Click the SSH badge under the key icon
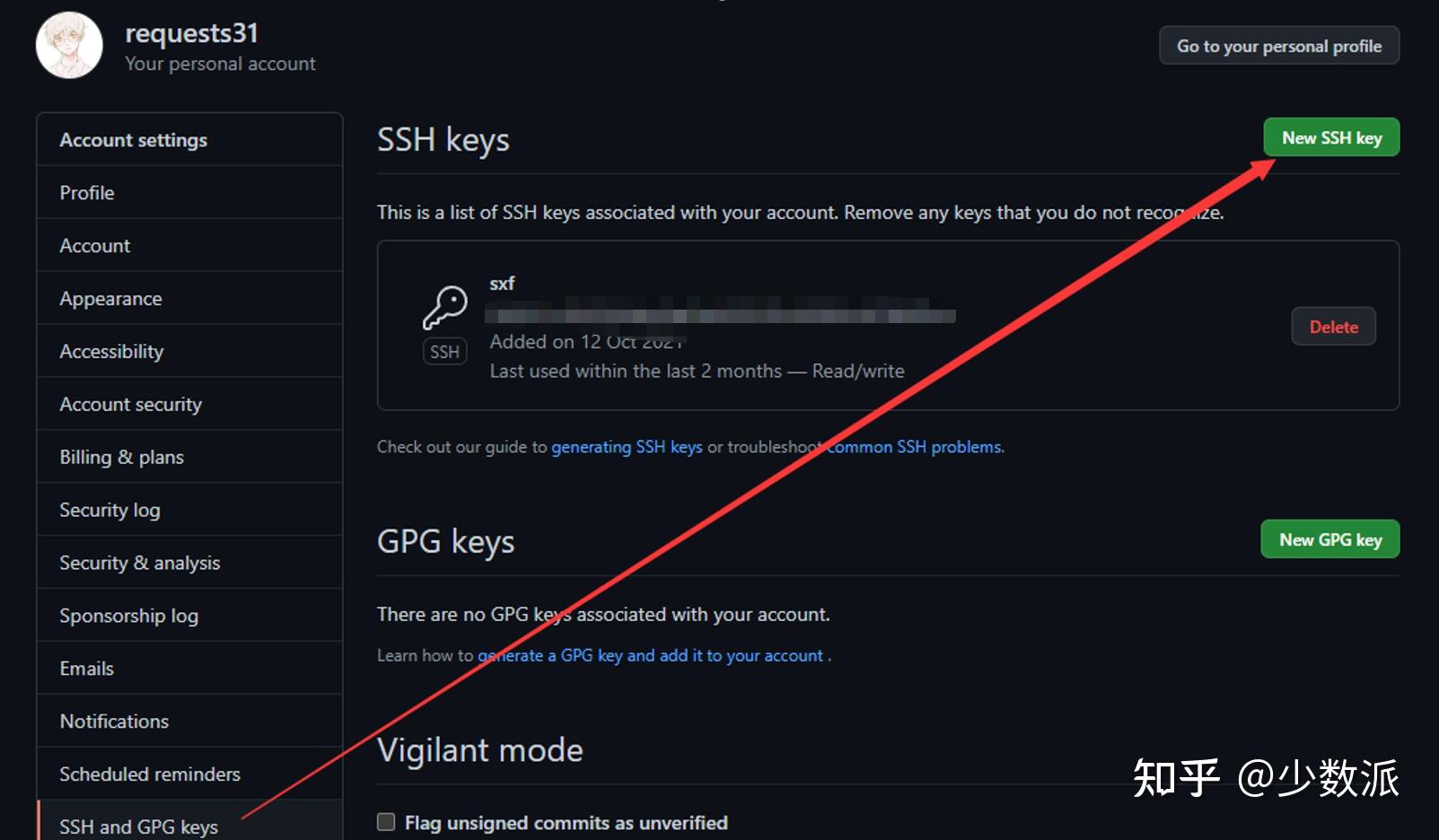 [x=444, y=352]
